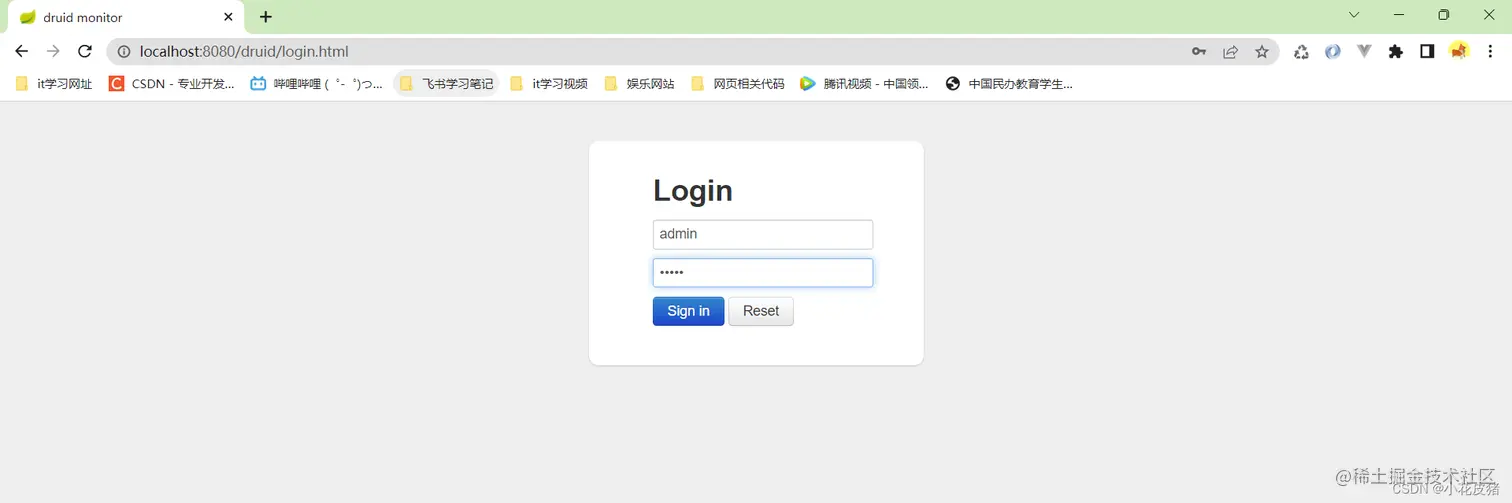Image resolution: width=1512 pixels, height=503 pixels.
Task: Click the recycle-arrows extension icon
Action: coord(1301,52)
